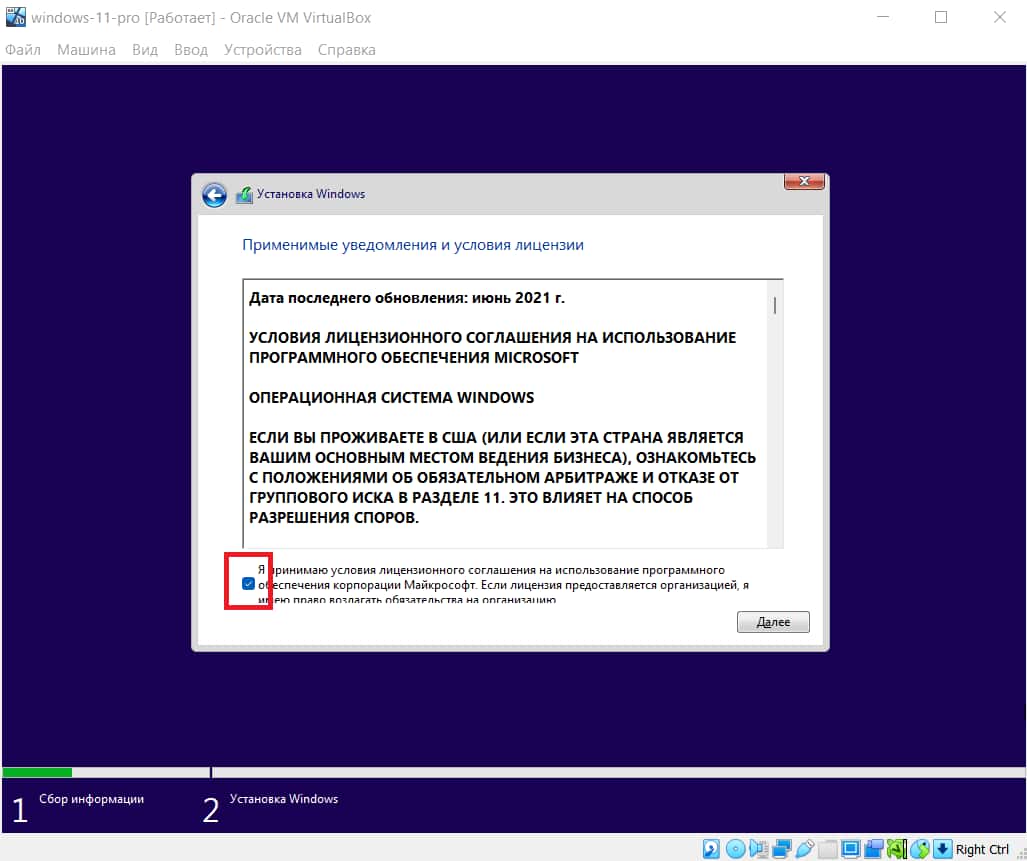Click the mouse integration status icon

920,849
